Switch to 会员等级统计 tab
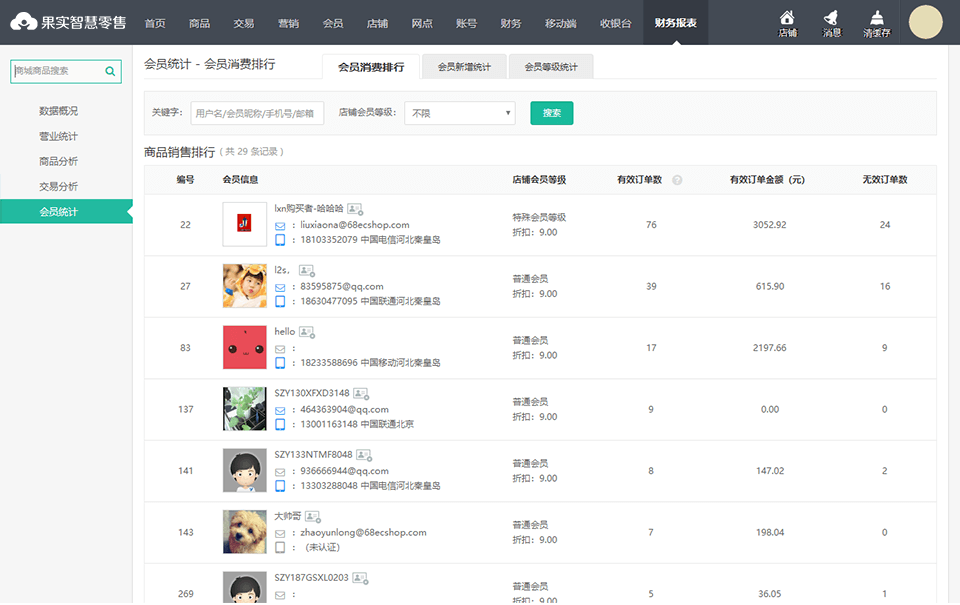960x605 pixels. (551, 67)
